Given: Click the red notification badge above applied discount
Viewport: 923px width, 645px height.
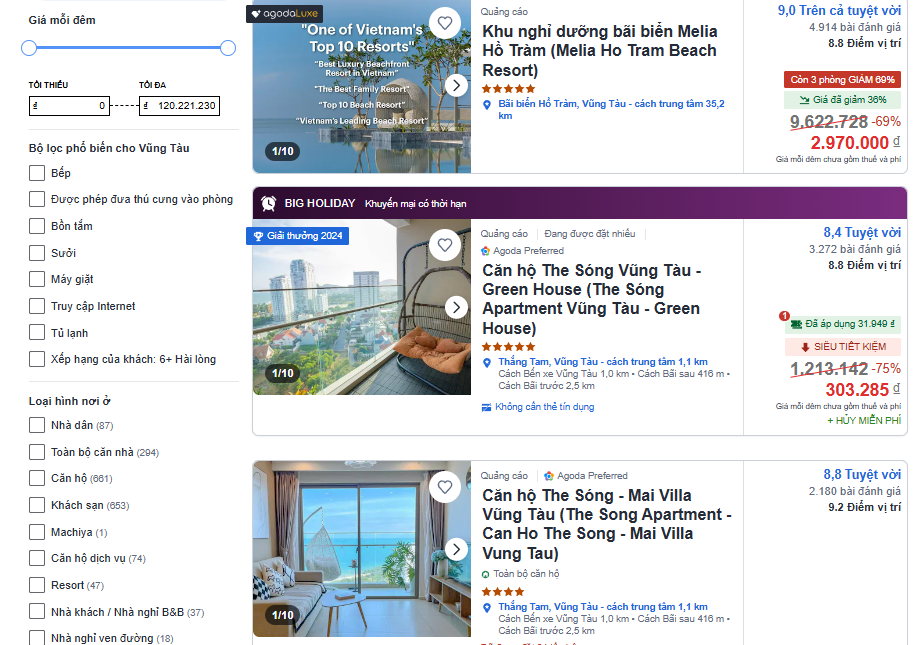Looking at the screenshot, I should tap(785, 317).
